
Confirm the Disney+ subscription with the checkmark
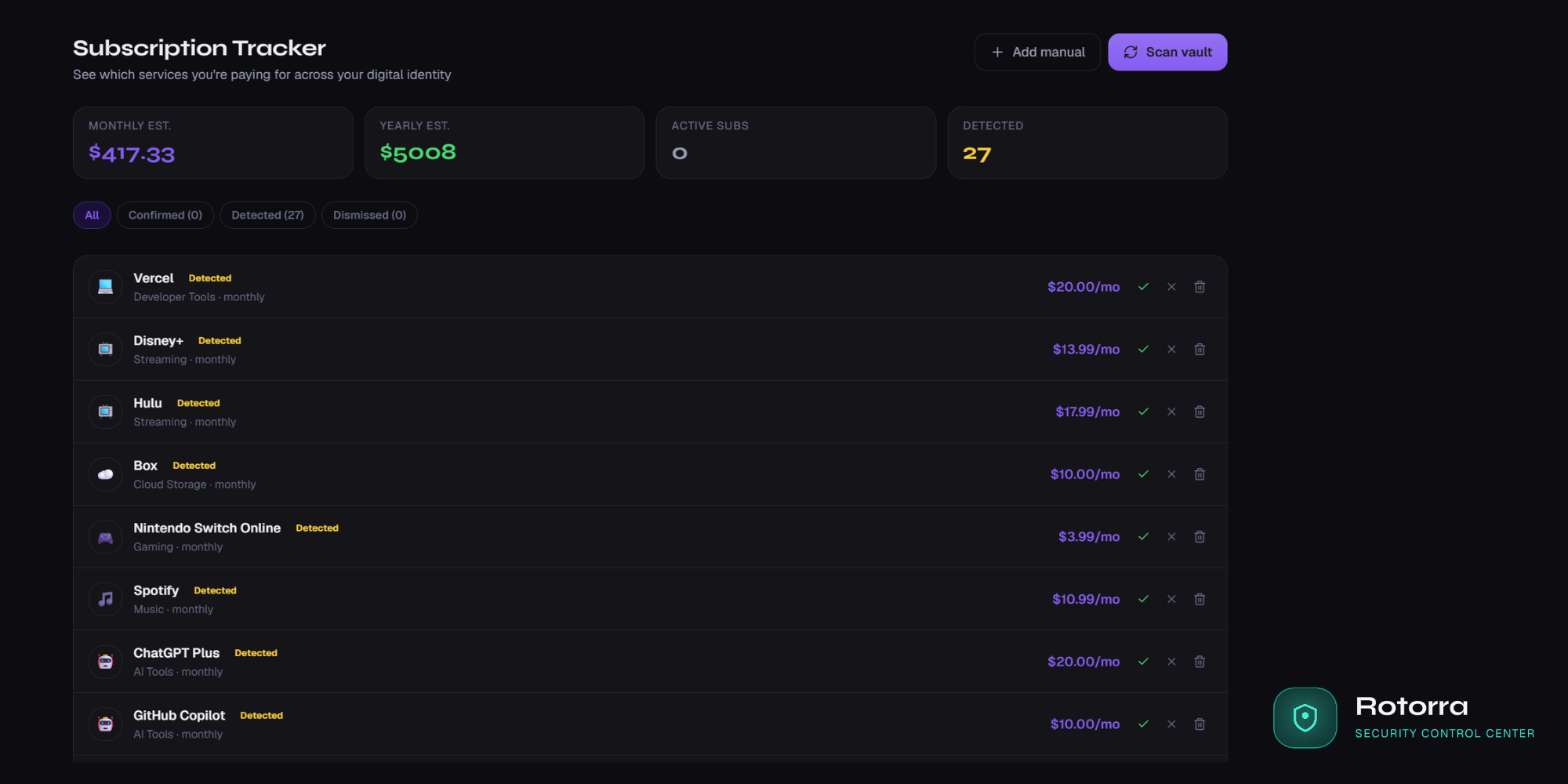tap(1143, 349)
